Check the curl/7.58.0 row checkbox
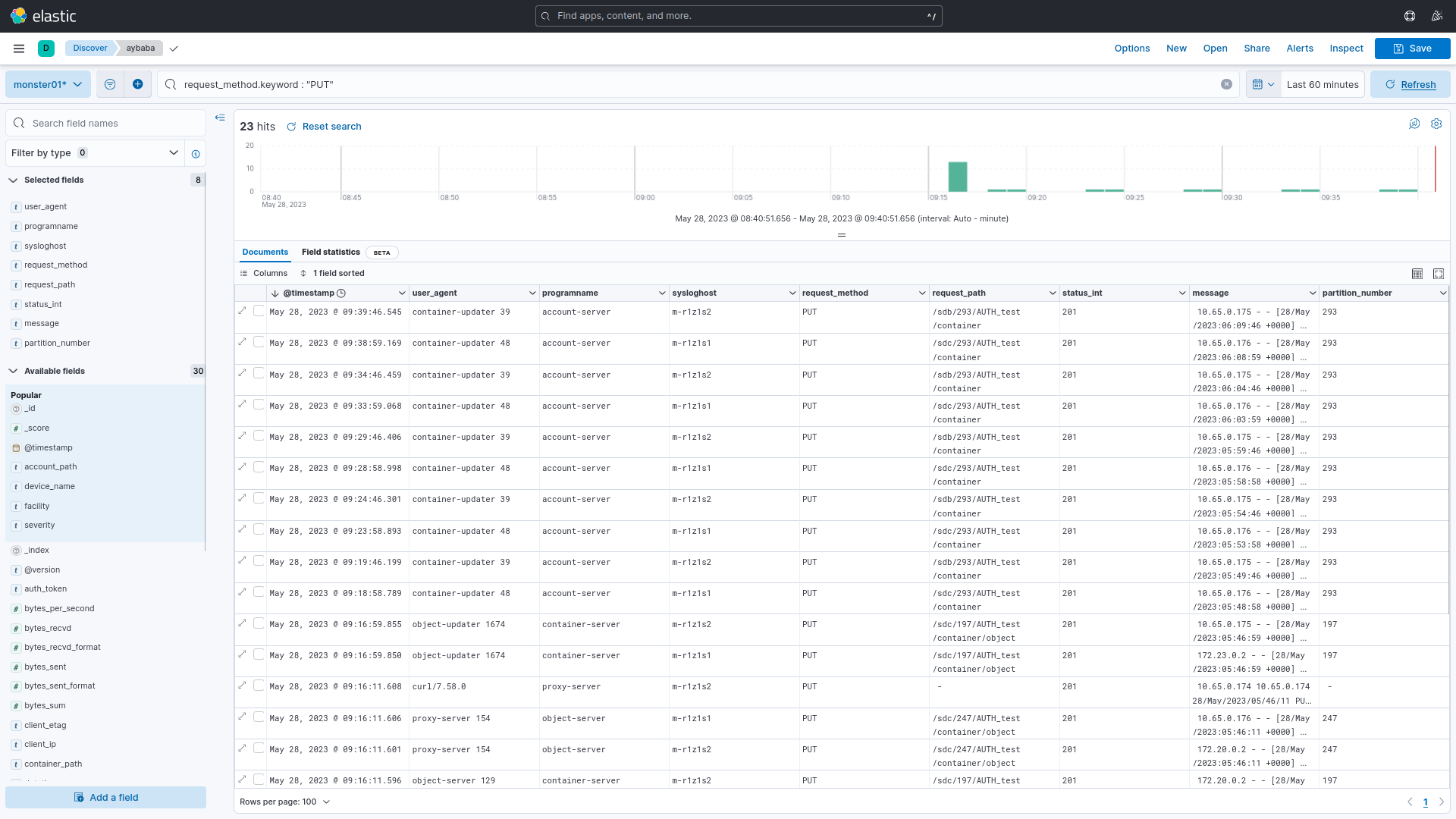The width and height of the screenshot is (1456, 819). (259, 686)
